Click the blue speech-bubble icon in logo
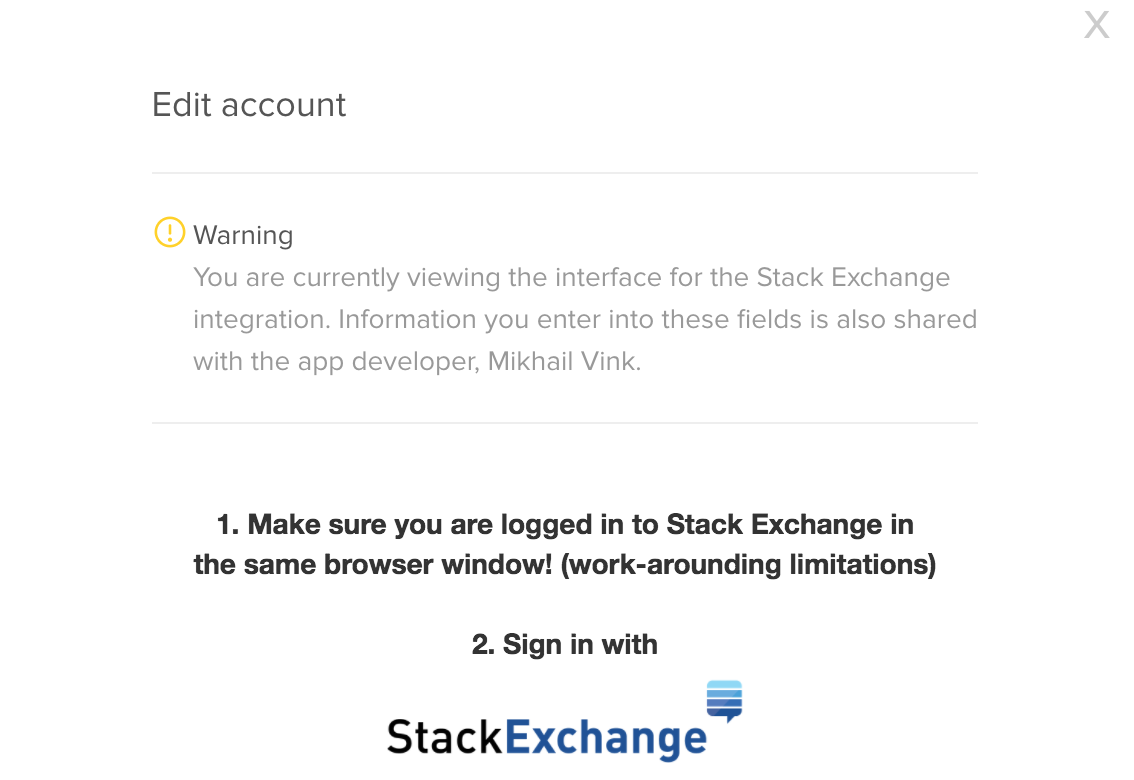This screenshot has height=780, width=1134. (724, 700)
